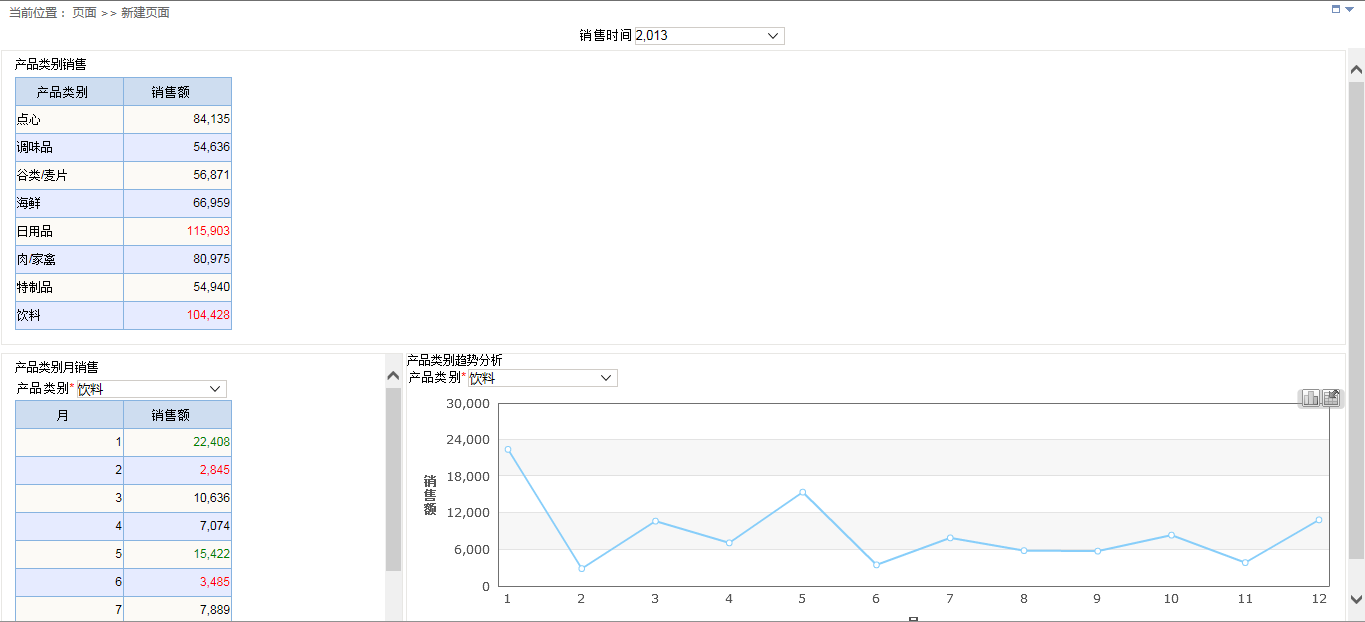Click the main vertical scrollbar thumb
The image size is (1365, 622).
[x=1356, y=320]
